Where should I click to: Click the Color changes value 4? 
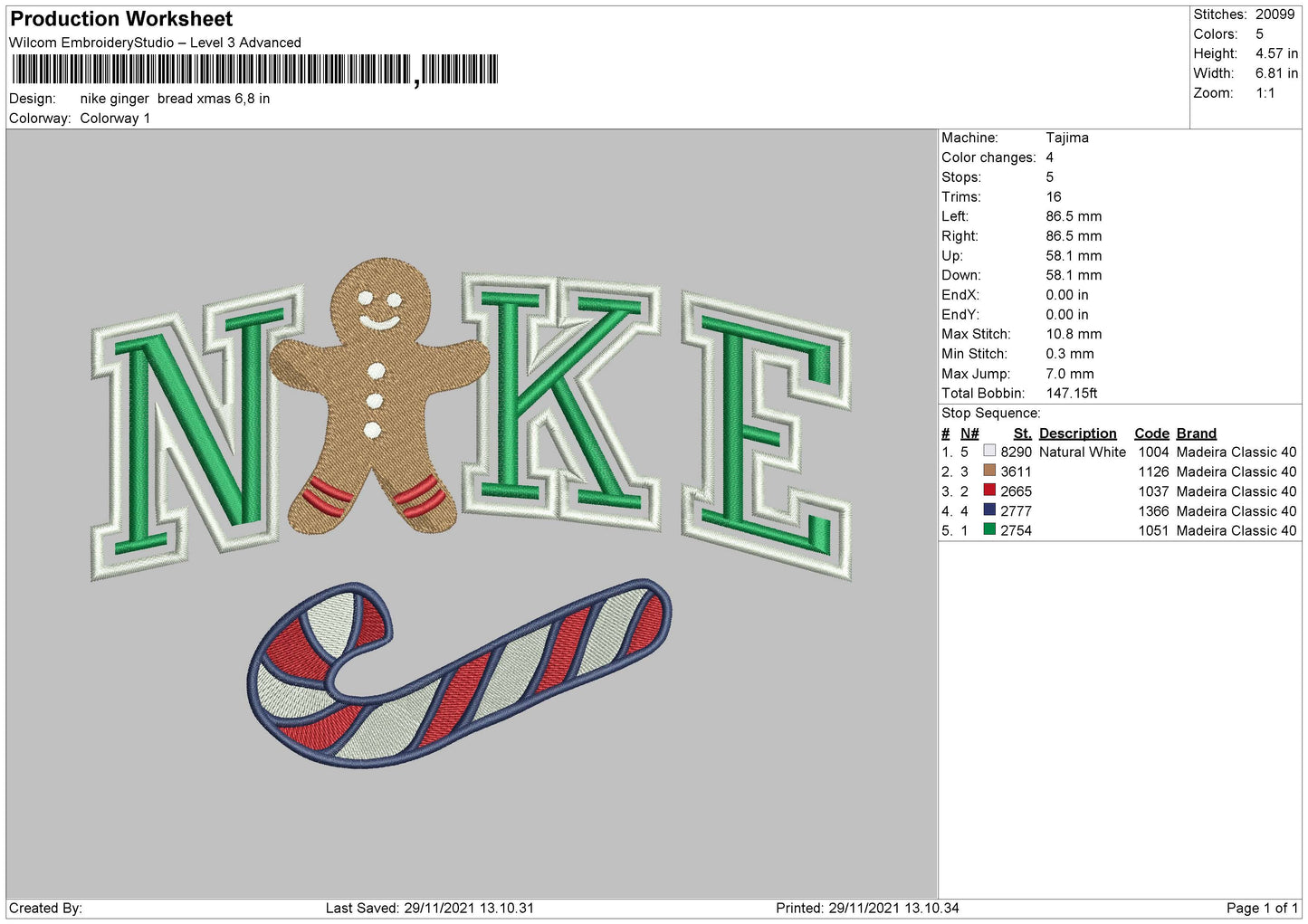pos(1050,157)
